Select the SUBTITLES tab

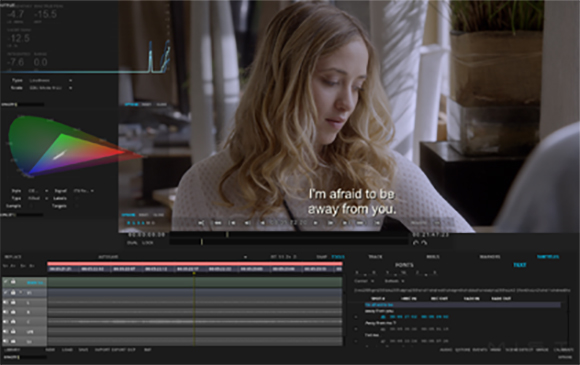[x=548, y=256]
